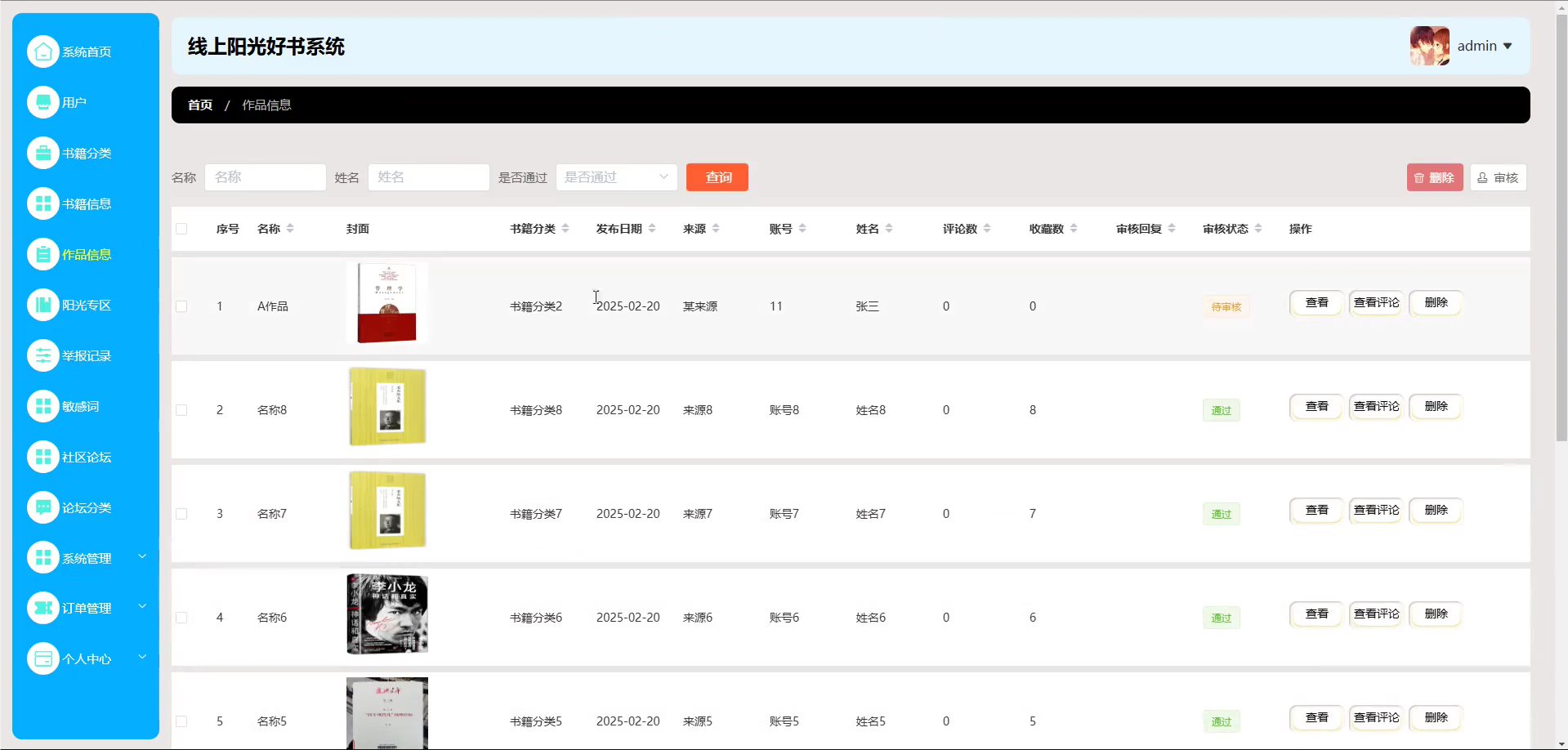Click the red 删除 batch button
Image resolution: width=1568 pixels, height=750 pixels.
1435,177
